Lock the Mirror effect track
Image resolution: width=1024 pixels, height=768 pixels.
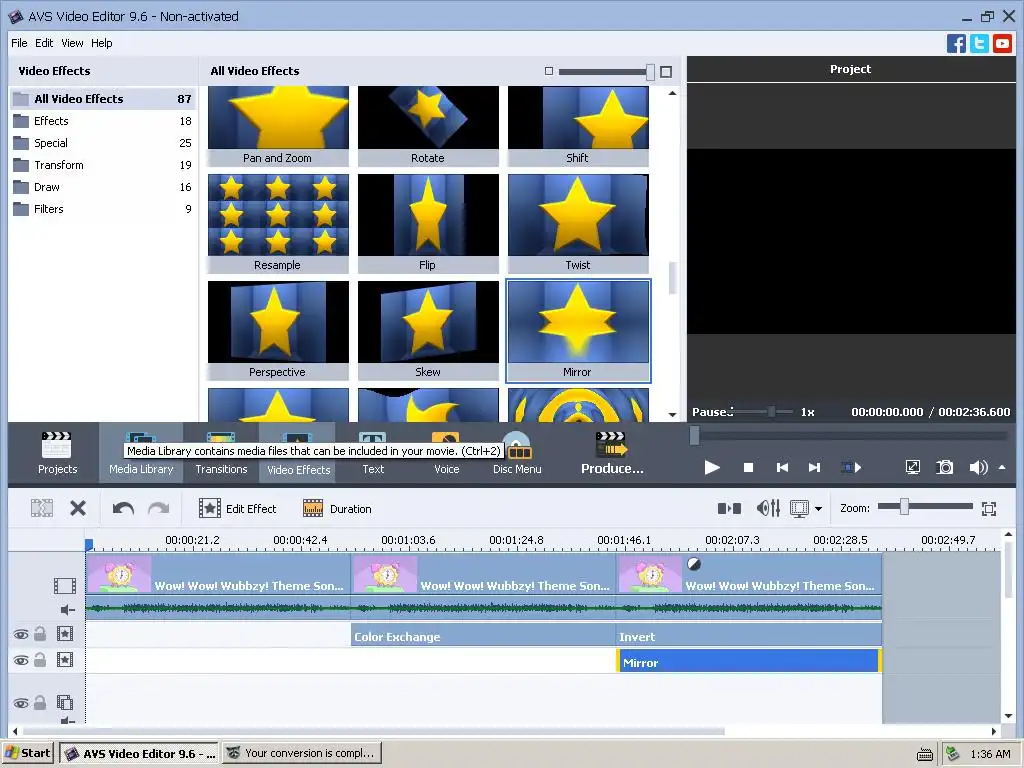click(x=40, y=660)
